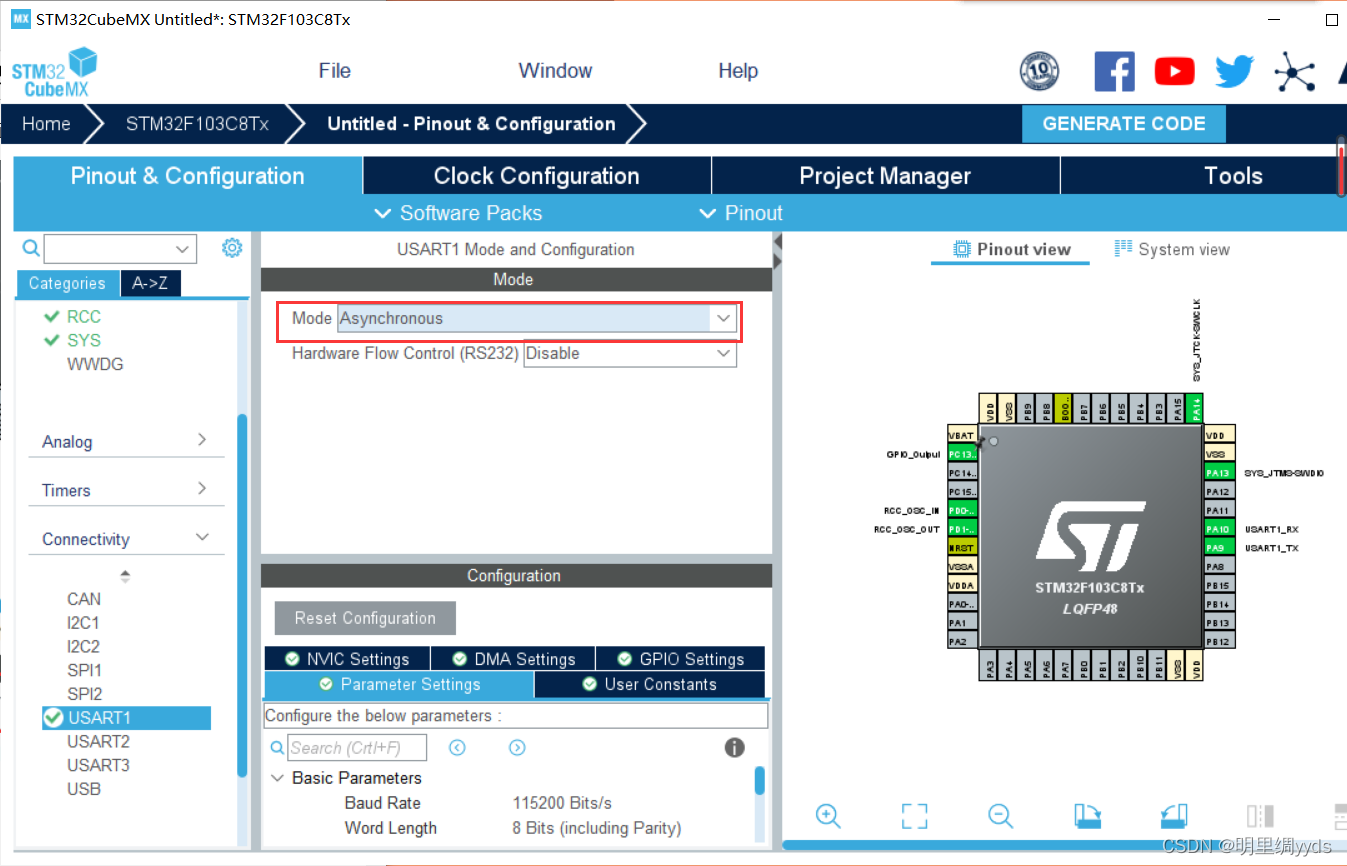Switch to the A->Z list tab
1347x866 pixels.
pyautogui.click(x=150, y=283)
